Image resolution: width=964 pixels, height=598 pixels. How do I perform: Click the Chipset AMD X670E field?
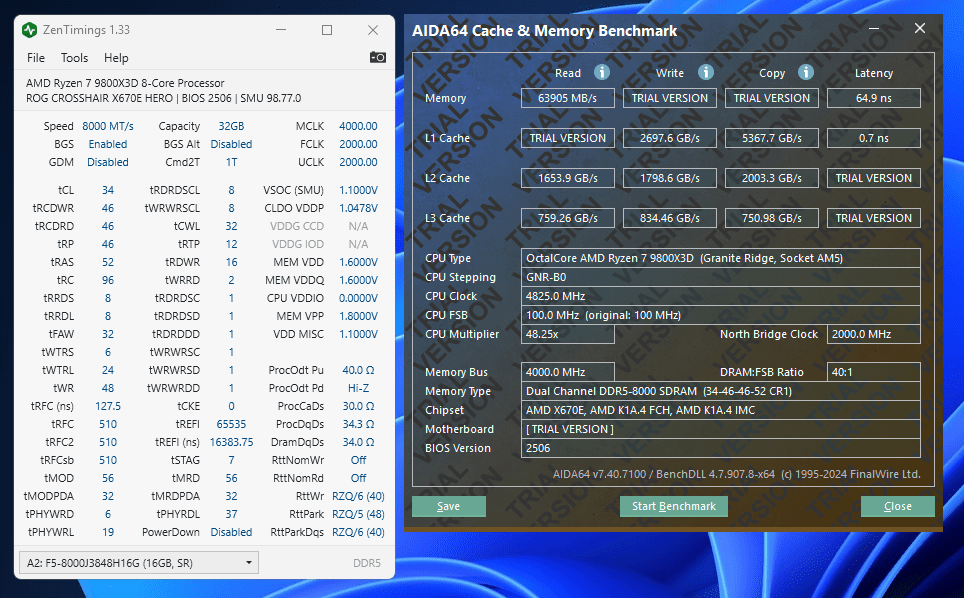721,410
